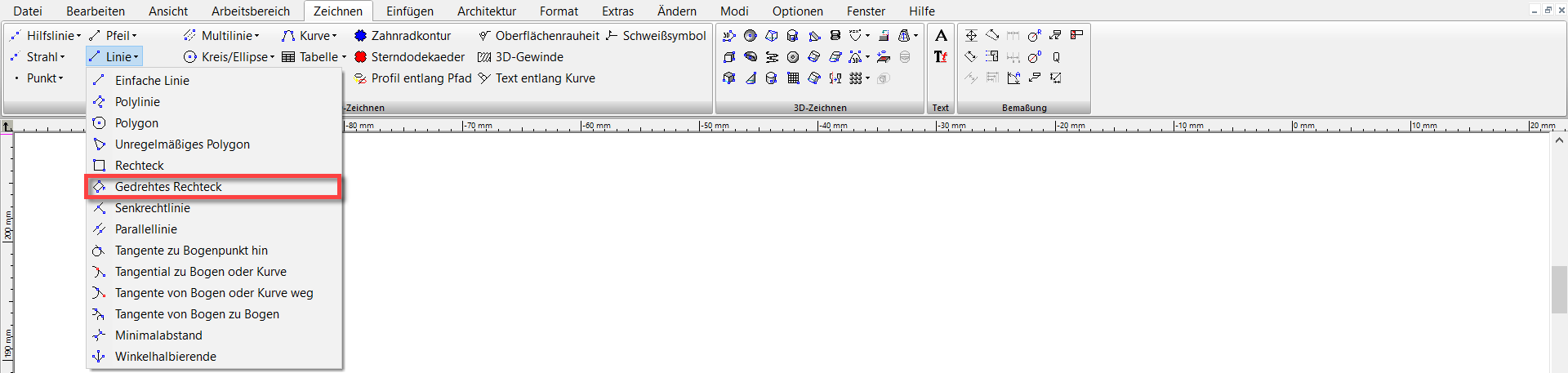The height and width of the screenshot is (373, 1568).
Task: Select Senkrechtlinie menu entry
Action: pyautogui.click(x=214, y=207)
